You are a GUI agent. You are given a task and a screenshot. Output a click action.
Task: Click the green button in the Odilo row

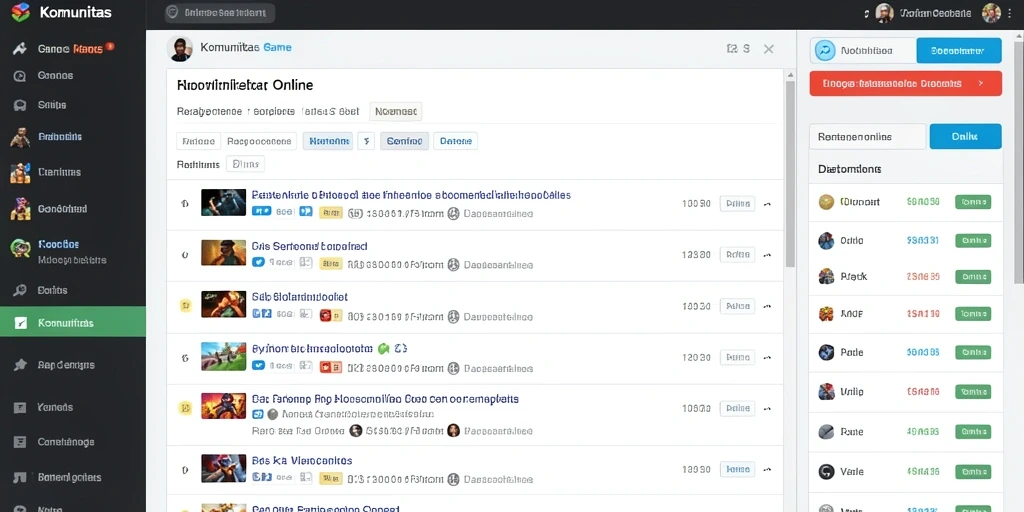pos(973,240)
